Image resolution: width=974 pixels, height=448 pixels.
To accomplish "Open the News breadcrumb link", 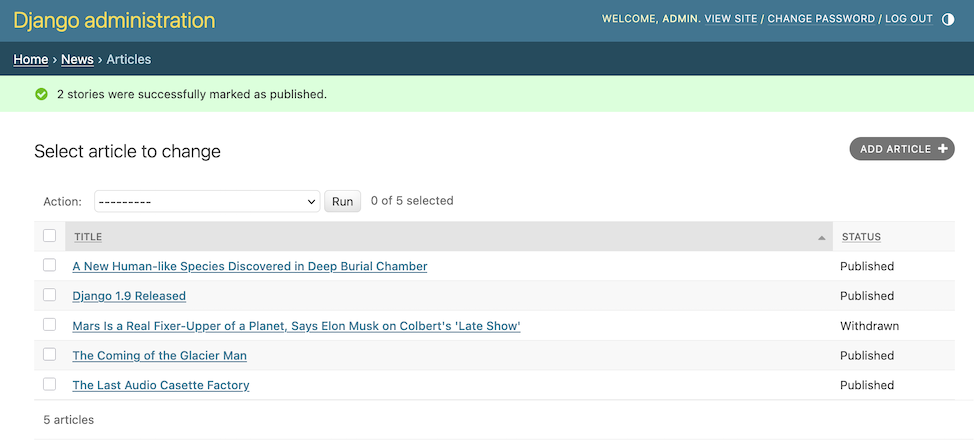I will (77, 60).
